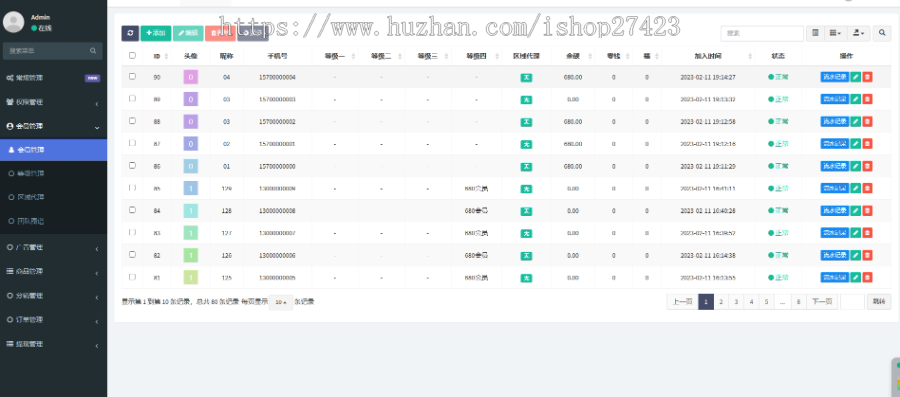Tick the checkbox for row ID 84
This screenshot has width=900, height=397.
tap(133, 210)
